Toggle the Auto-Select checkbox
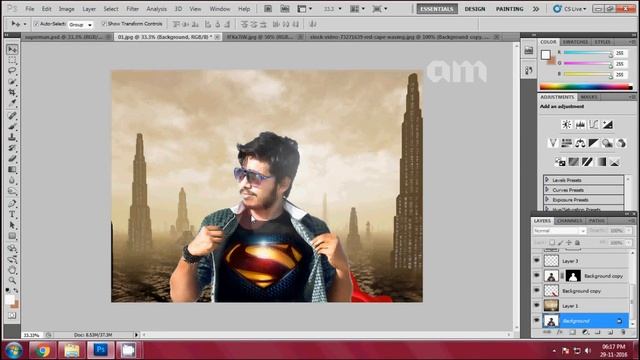 (36, 24)
